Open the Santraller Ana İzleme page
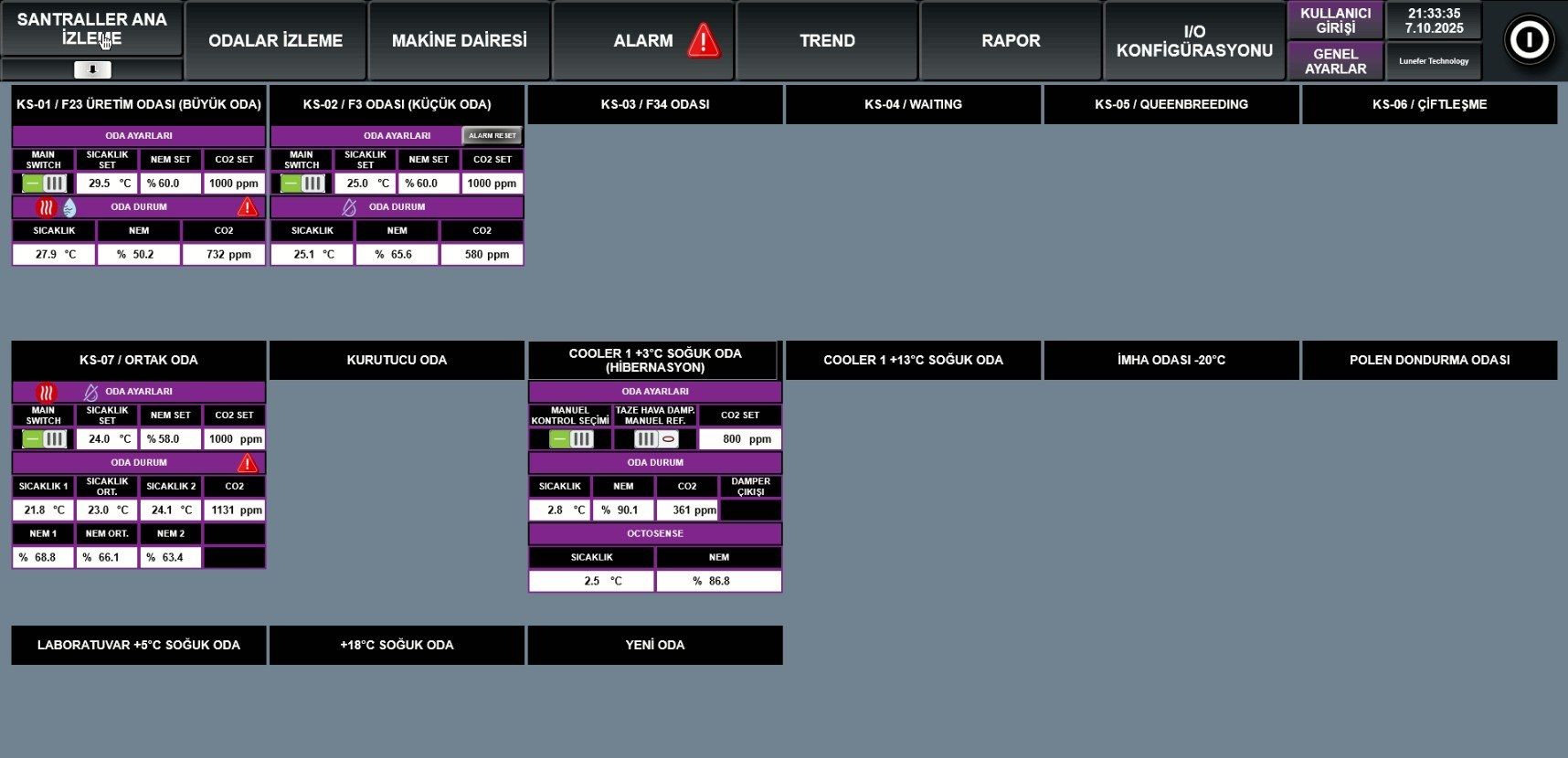This screenshot has height=758, width=1568. 92,29
